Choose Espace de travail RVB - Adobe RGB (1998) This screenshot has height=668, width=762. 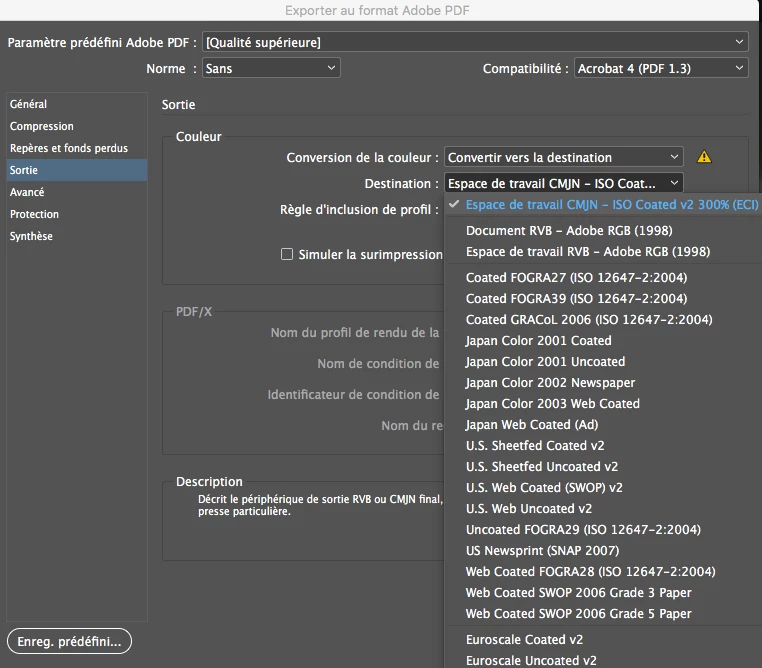tap(603, 252)
